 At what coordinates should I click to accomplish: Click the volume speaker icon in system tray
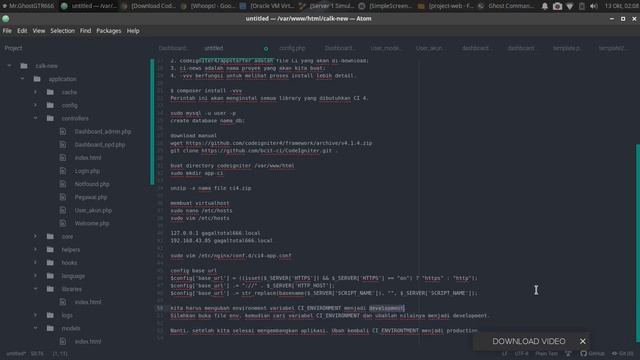594,6
